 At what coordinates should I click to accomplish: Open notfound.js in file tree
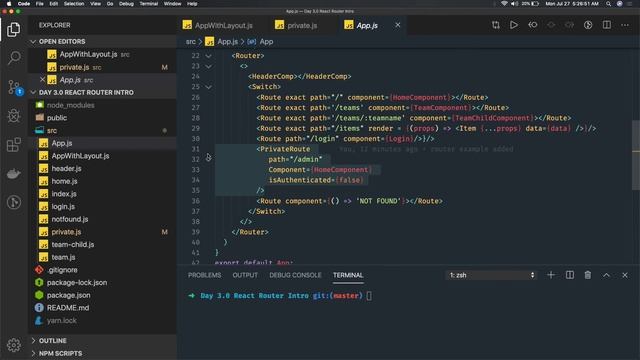click(70, 219)
